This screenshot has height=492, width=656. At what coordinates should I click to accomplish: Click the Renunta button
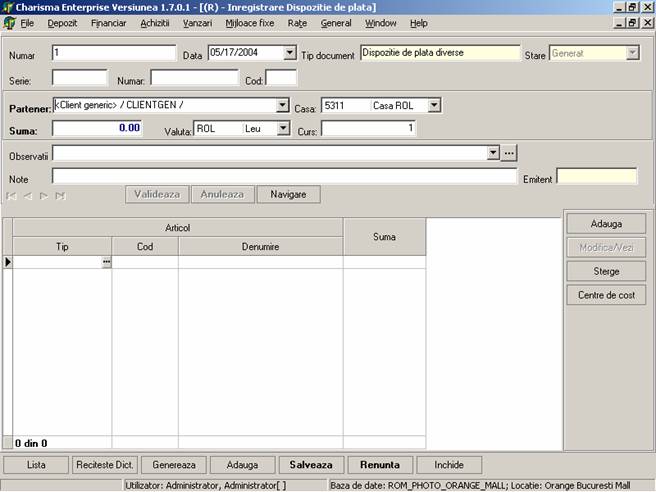[380, 465]
